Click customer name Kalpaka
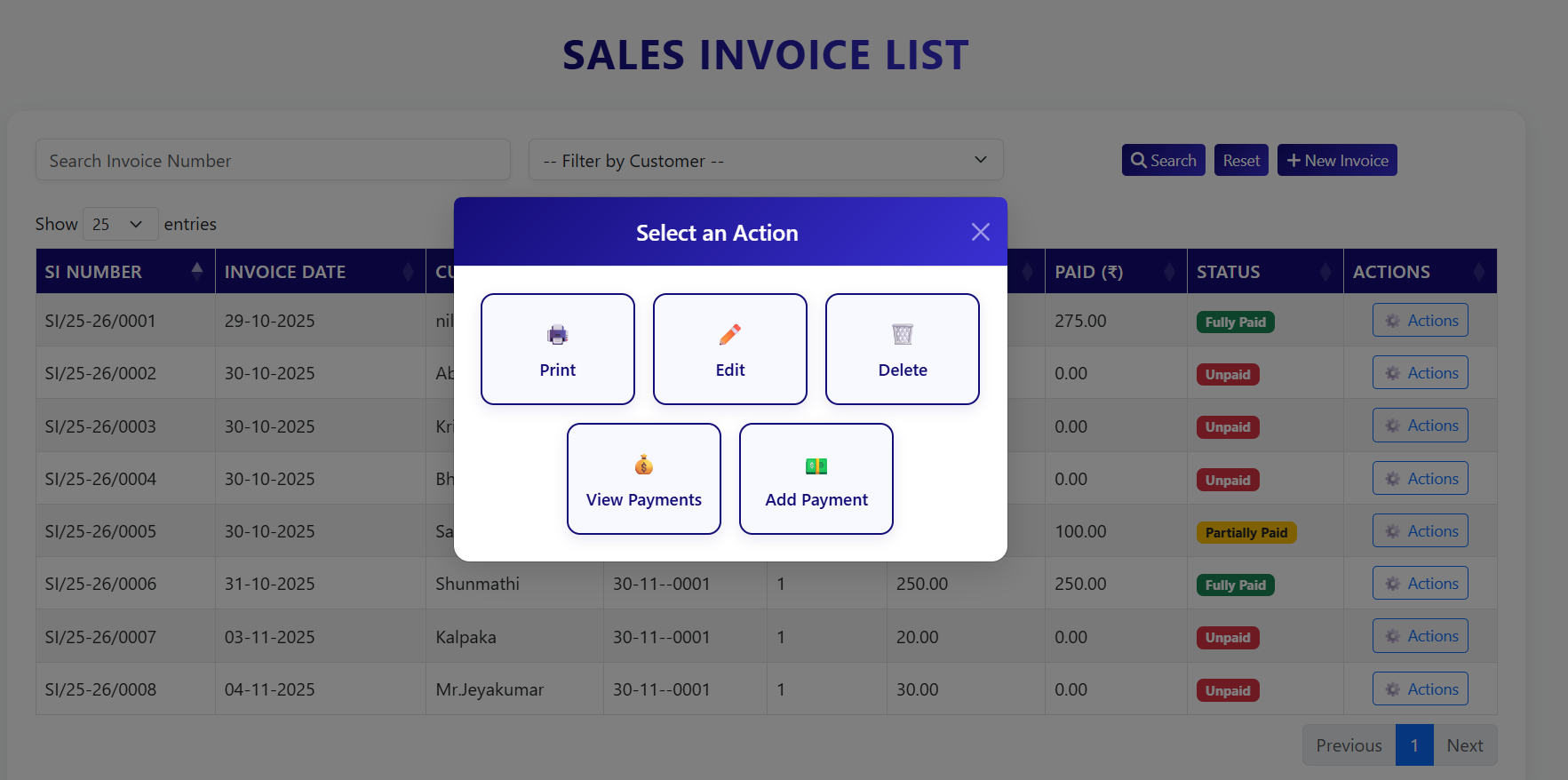 tap(466, 637)
